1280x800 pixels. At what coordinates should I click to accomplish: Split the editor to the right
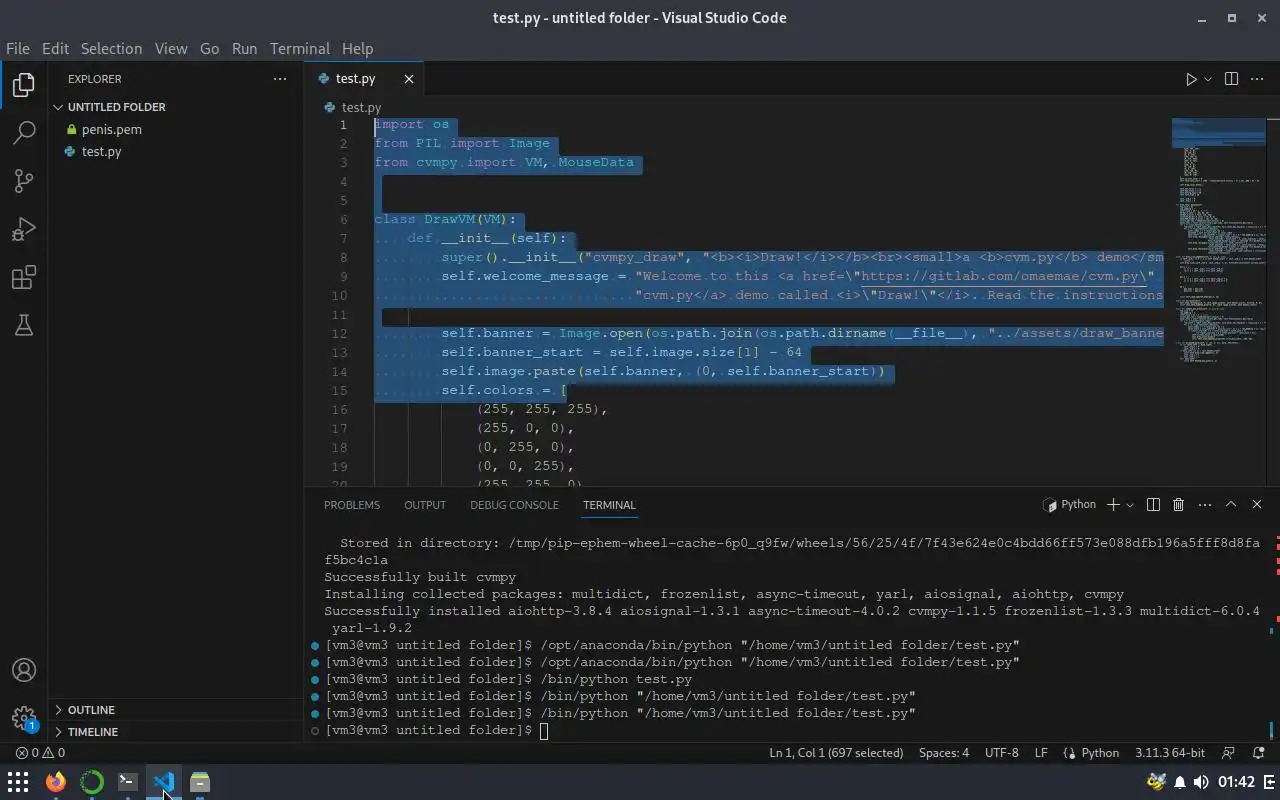[1231, 79]
